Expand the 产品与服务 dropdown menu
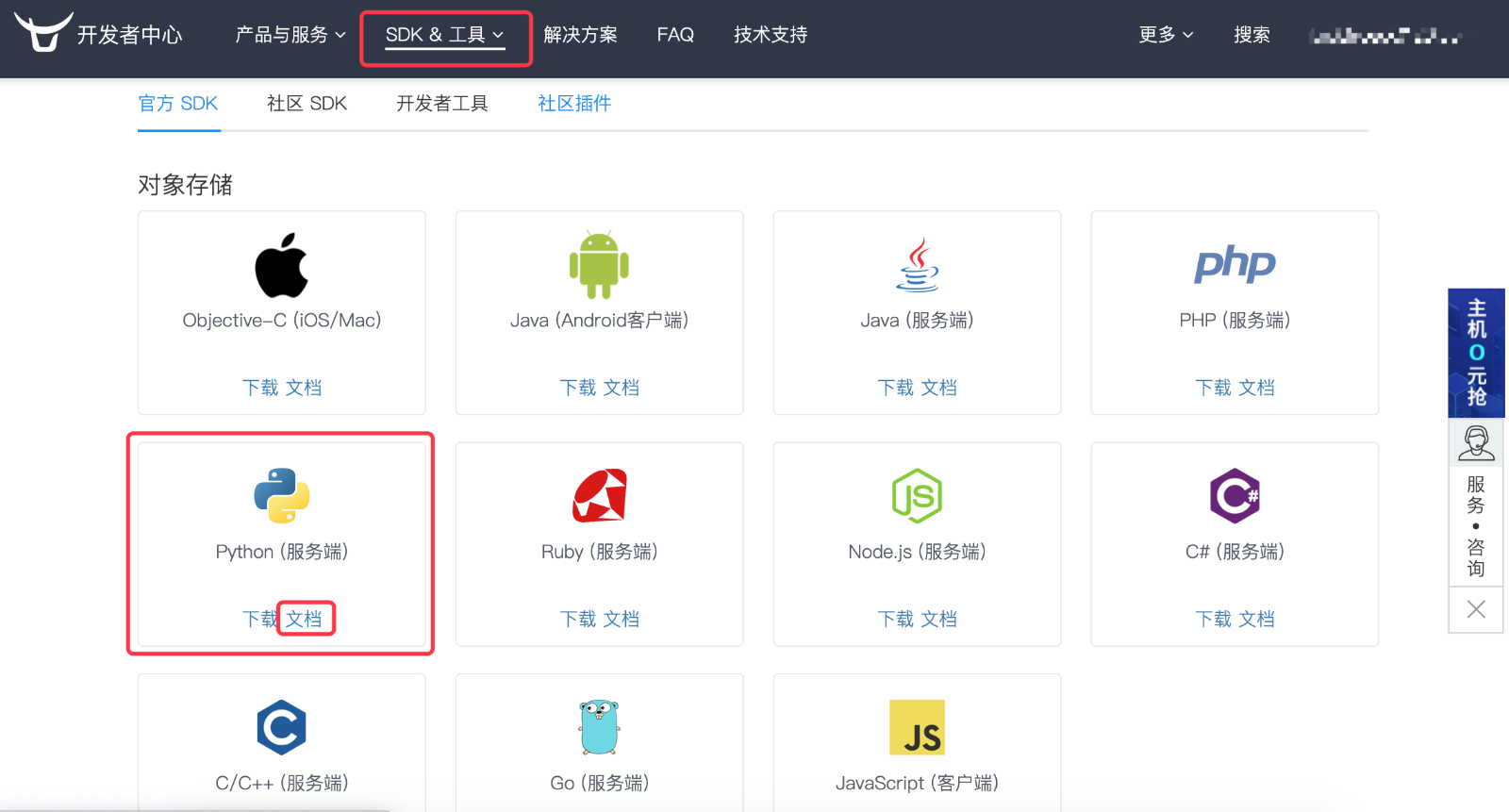1509x812 pixels. [290, 35]
